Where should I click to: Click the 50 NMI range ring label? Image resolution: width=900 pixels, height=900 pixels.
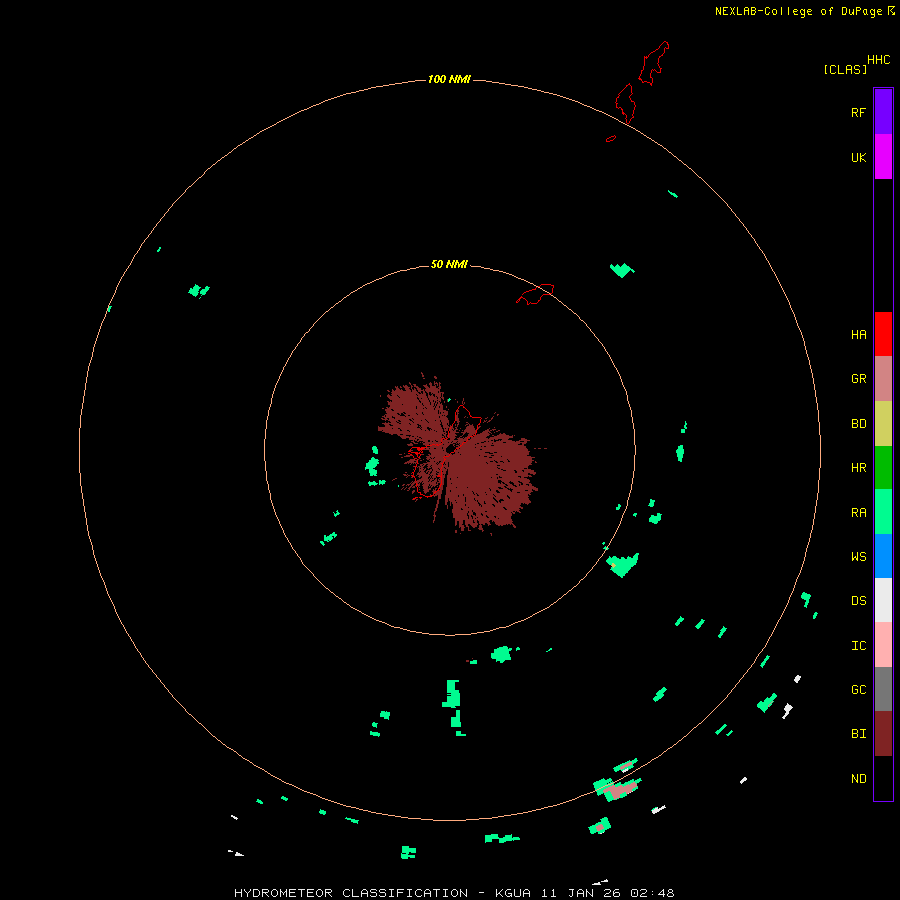pyautogui.click(x=449, y=264)
